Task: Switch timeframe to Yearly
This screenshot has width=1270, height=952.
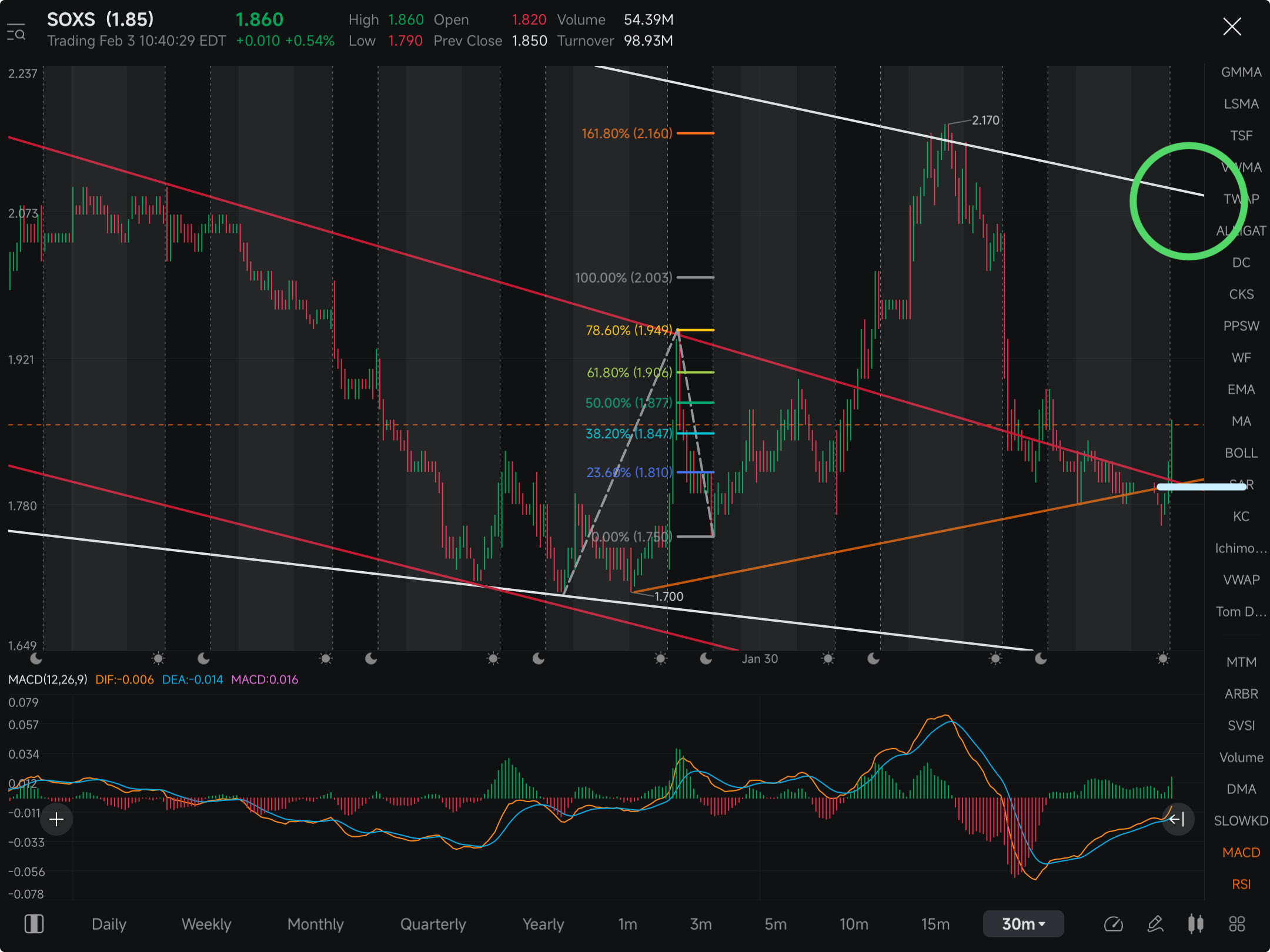Action: [543, 924]
